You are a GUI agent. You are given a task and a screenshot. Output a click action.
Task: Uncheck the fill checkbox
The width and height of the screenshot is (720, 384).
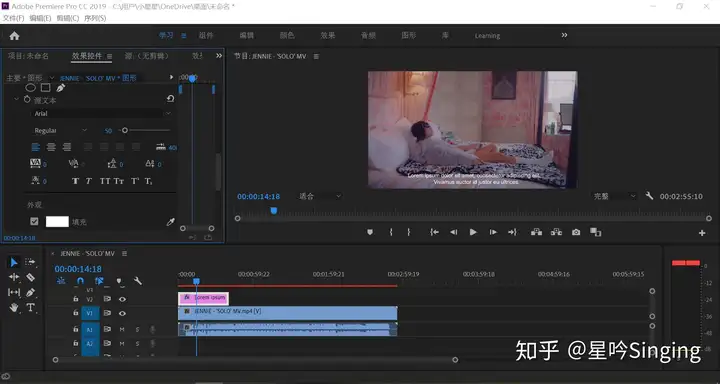pyautogui.click(x=34, y=221)
